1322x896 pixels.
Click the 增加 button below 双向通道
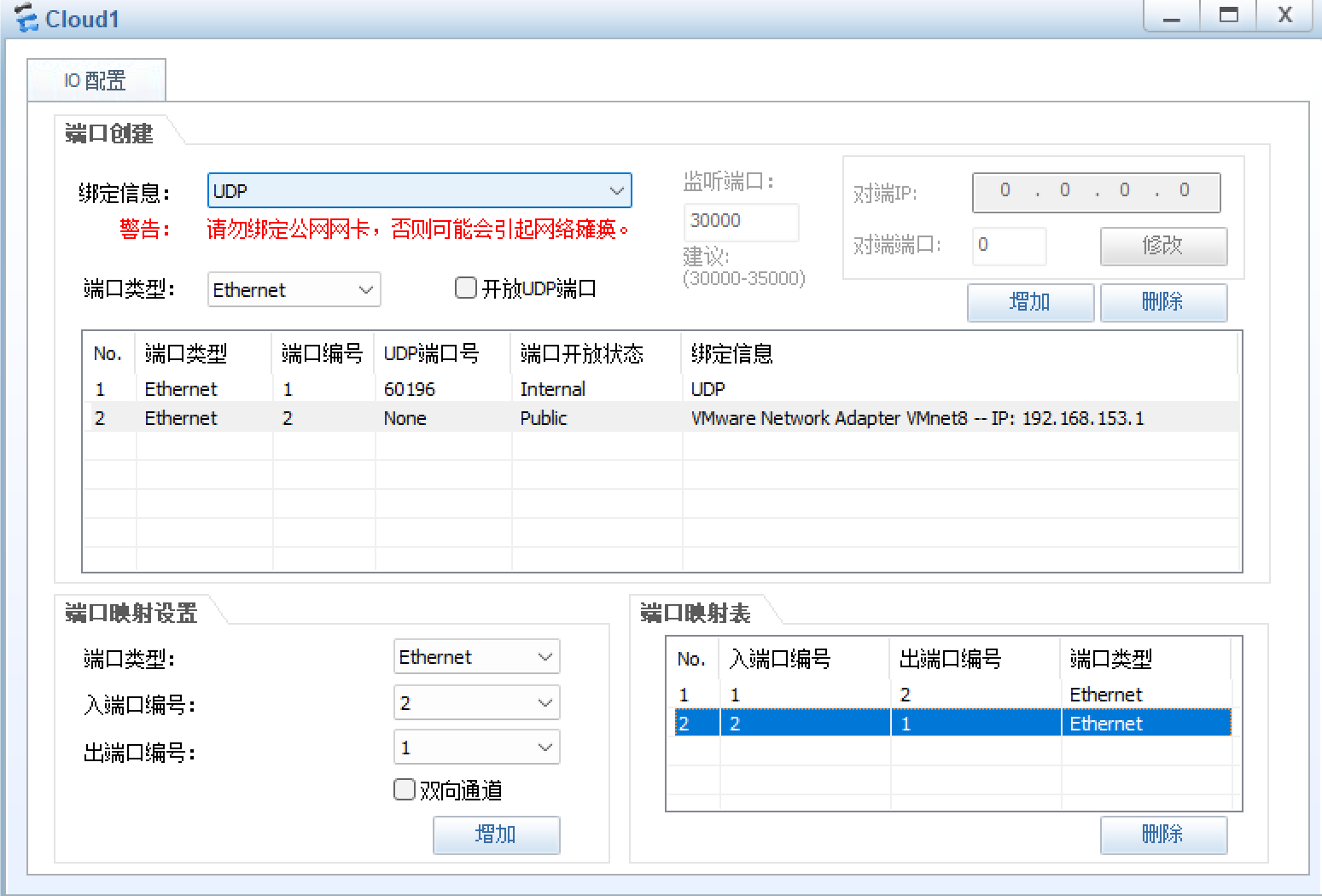click(x=496, y=835)
